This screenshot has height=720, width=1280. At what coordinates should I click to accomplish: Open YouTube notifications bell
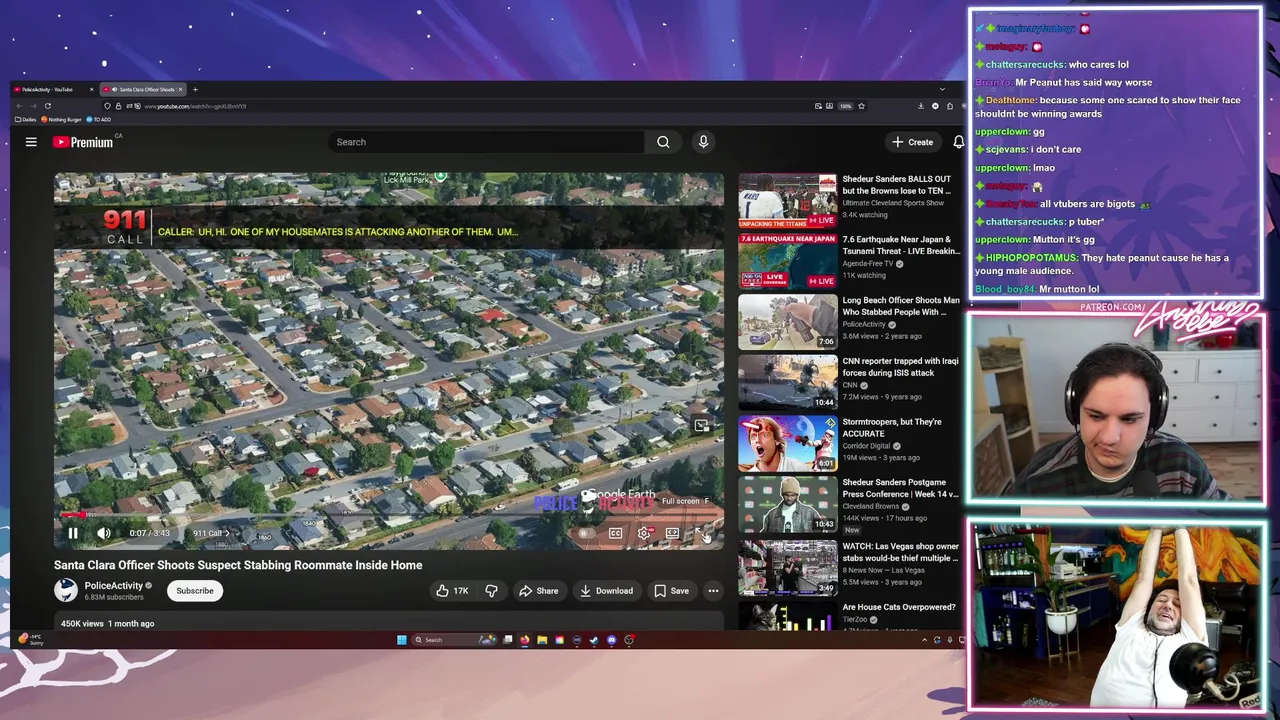point(958,142)
